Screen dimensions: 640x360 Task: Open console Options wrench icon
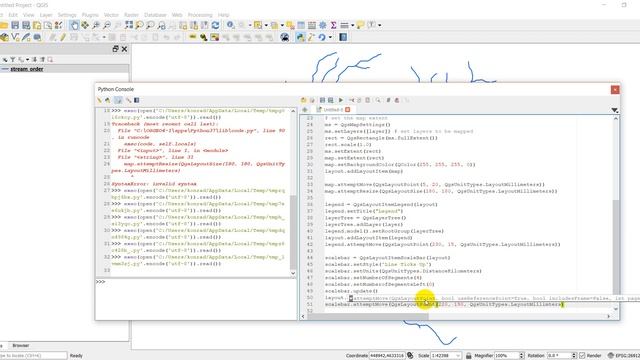click(x=128, y=100)
